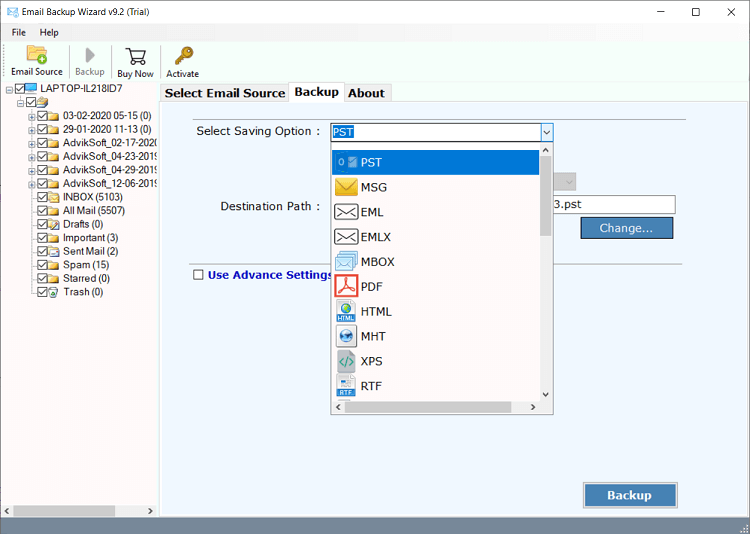The height and width of the screenshot is (534, 750).
Task: Uncheck the Spam (15) folder checkbox
Action: tap(42, 265)
